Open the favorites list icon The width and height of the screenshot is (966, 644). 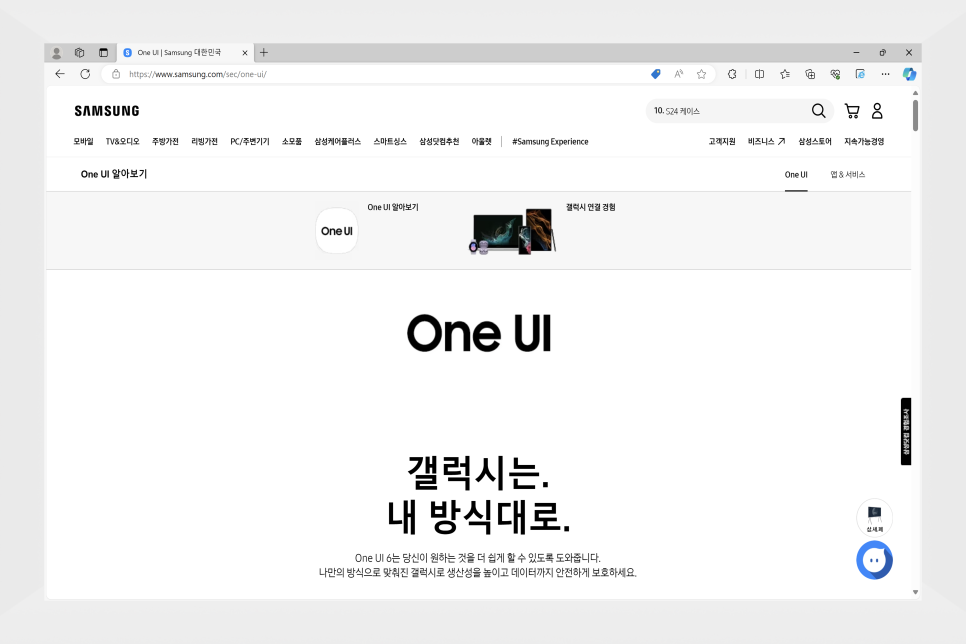(784, 74)
